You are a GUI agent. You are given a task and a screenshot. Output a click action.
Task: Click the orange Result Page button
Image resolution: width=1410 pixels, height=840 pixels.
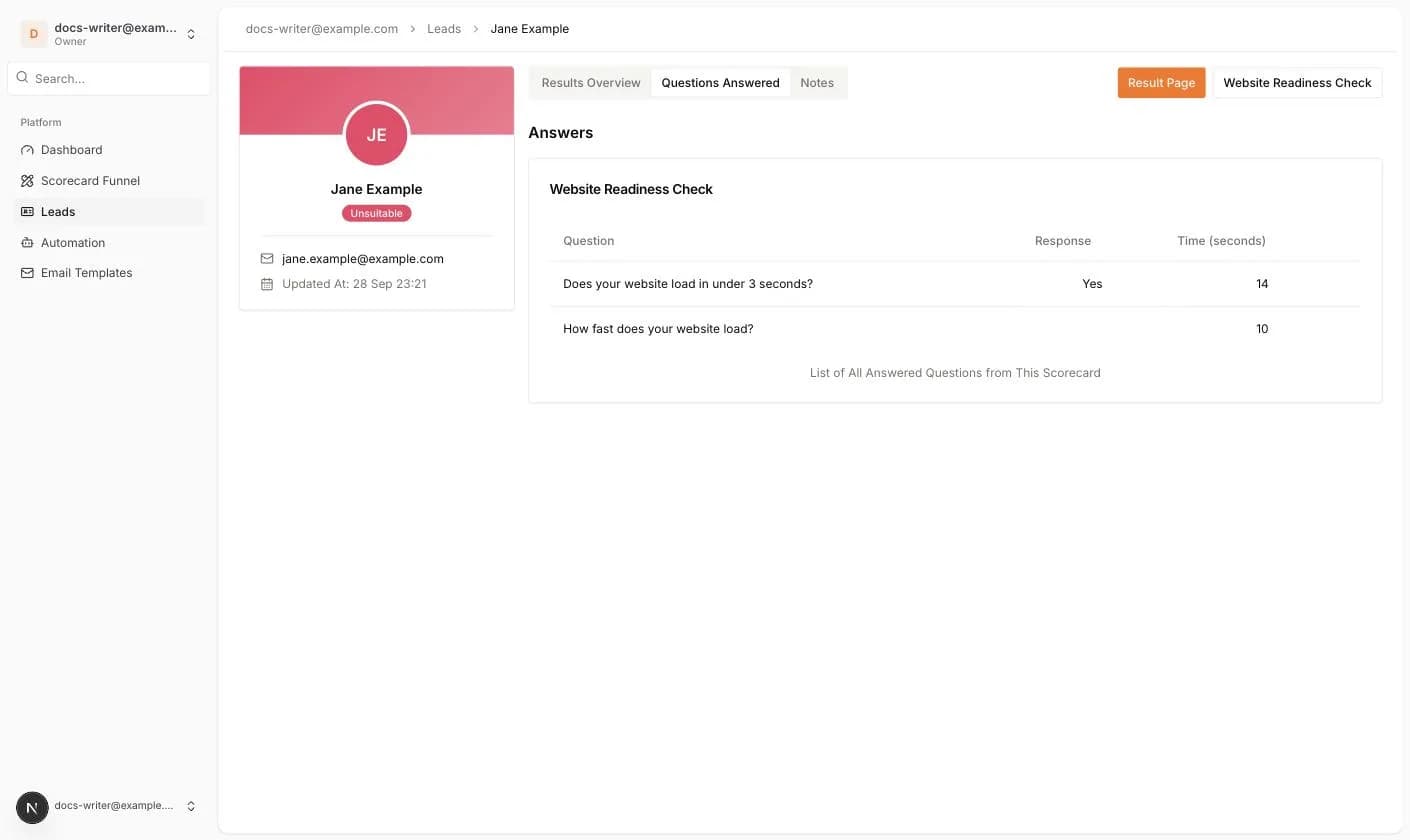click(x=1161, y=83)
